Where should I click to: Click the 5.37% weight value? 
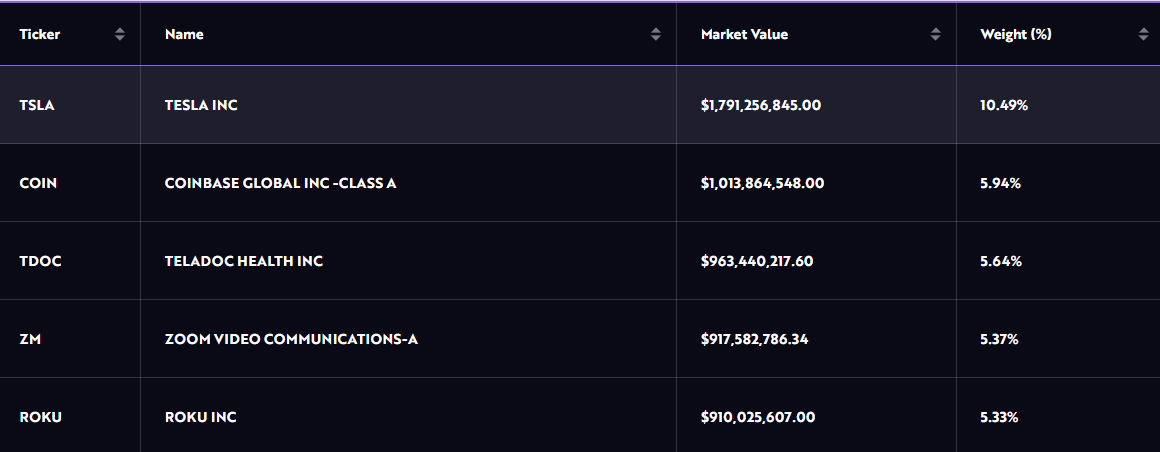[999, 340]
